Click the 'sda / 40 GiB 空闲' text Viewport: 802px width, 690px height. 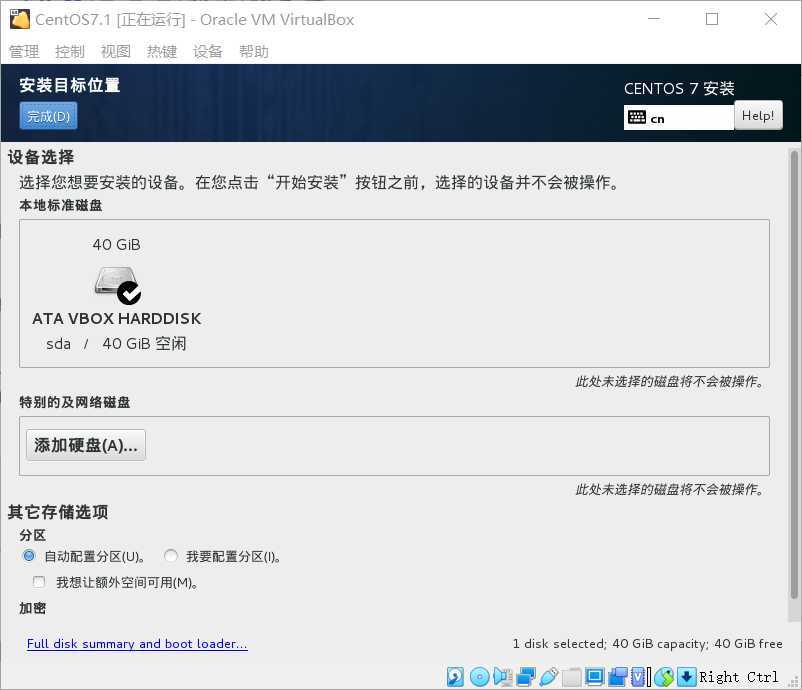point(116,344)
